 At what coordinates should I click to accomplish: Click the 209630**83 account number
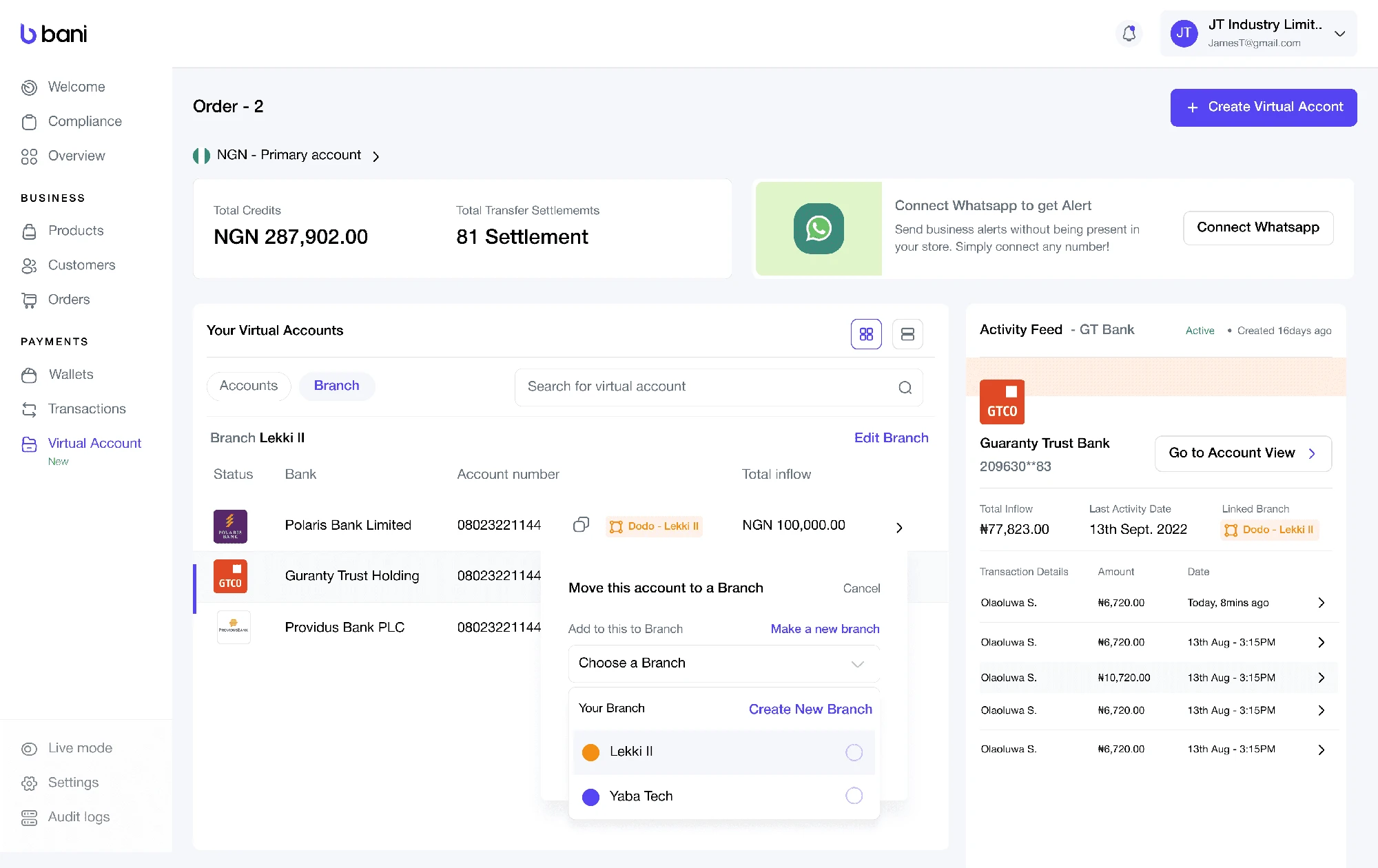tap(1016, 467)
